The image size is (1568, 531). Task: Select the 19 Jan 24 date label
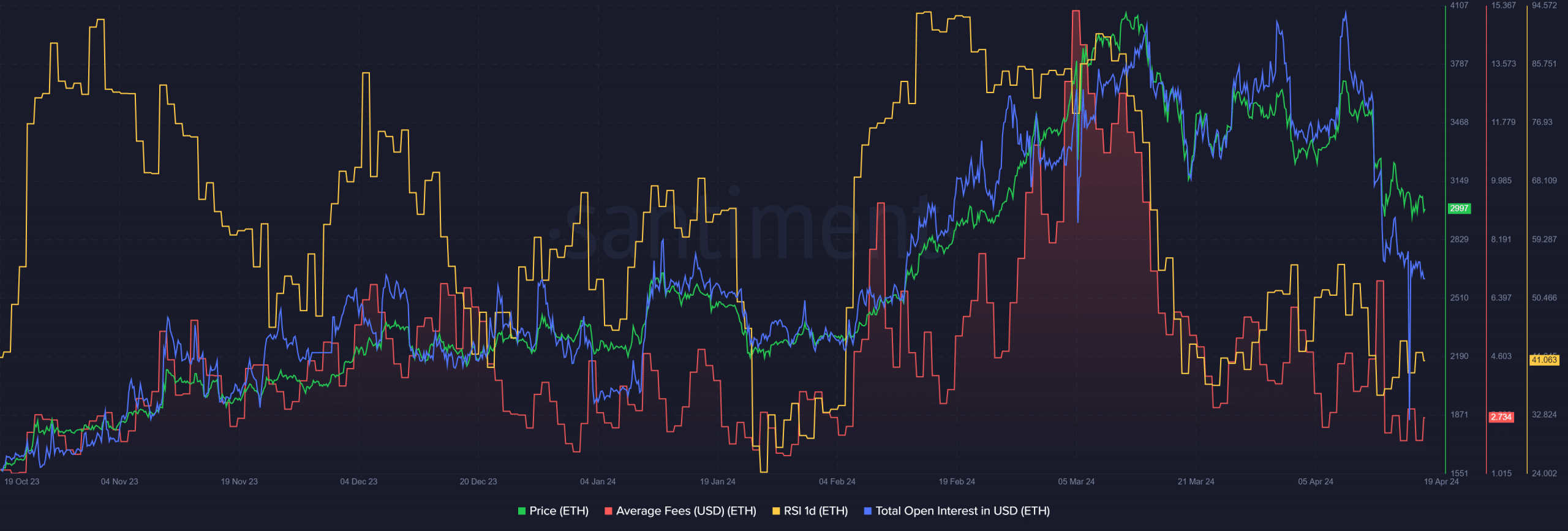pos(717,481)
